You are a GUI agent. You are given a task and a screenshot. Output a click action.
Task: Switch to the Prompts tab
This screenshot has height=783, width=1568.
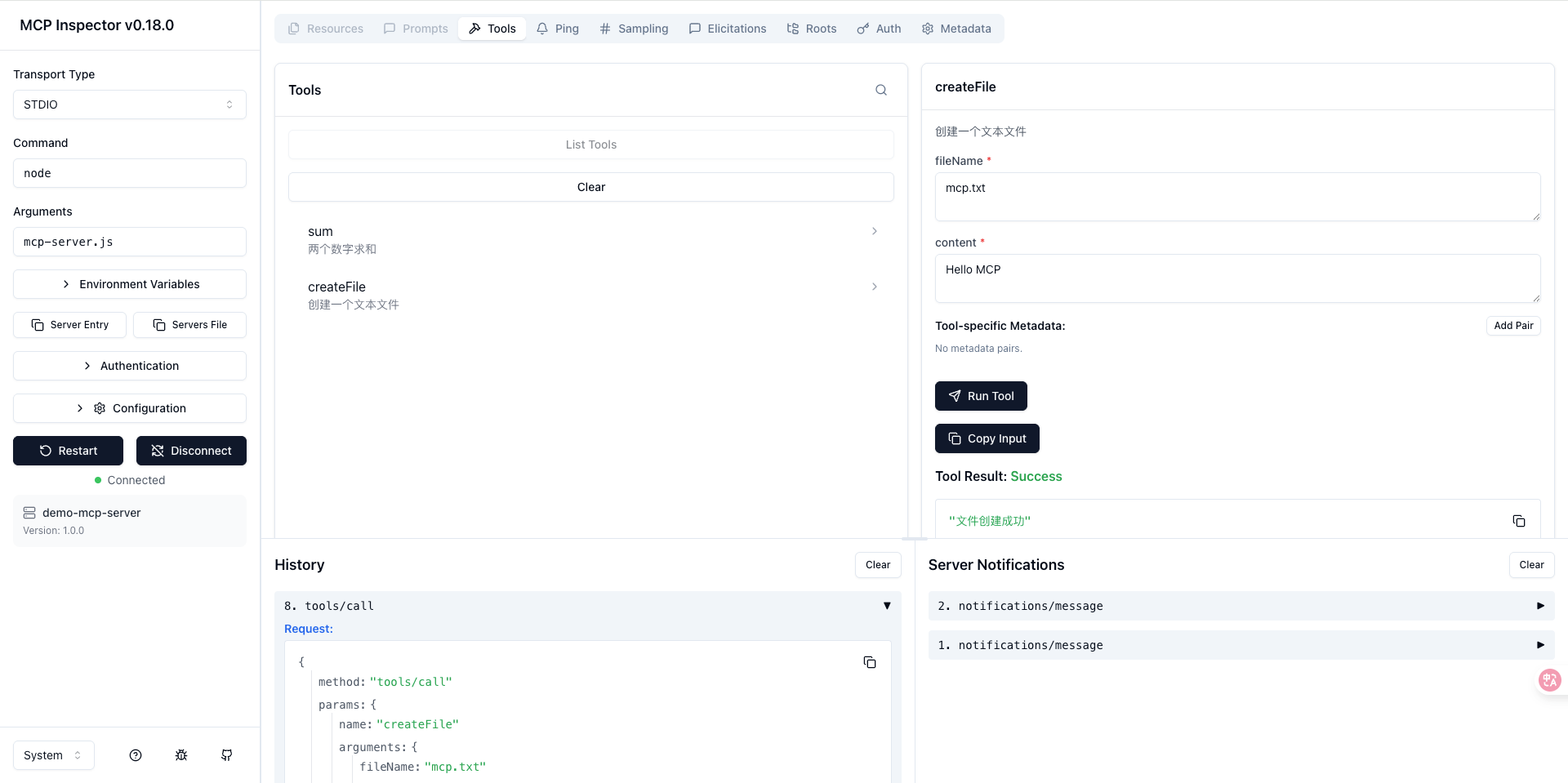(x=416, y=29)
